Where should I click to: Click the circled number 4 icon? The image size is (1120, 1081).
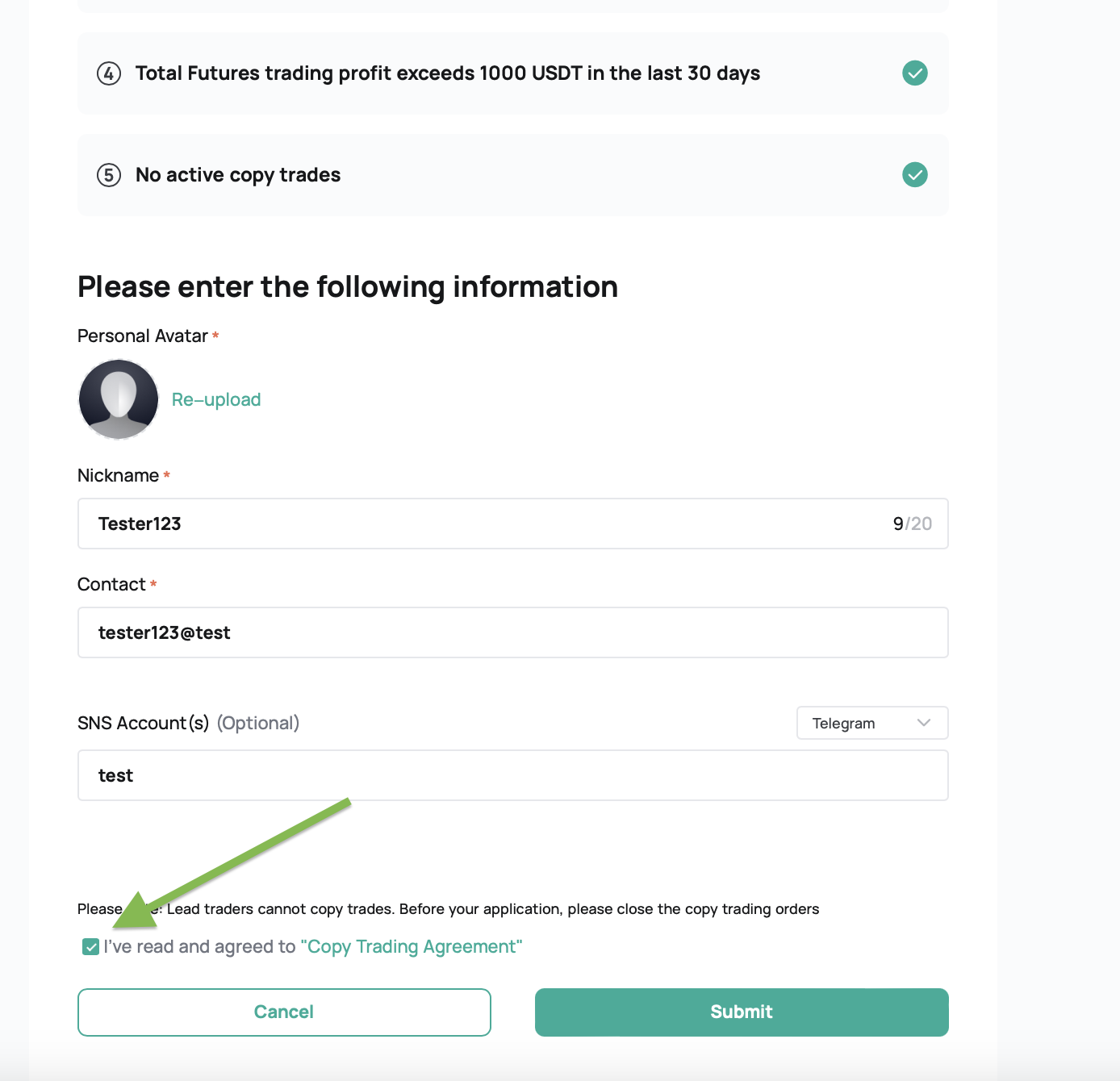(x=109, y=73)
